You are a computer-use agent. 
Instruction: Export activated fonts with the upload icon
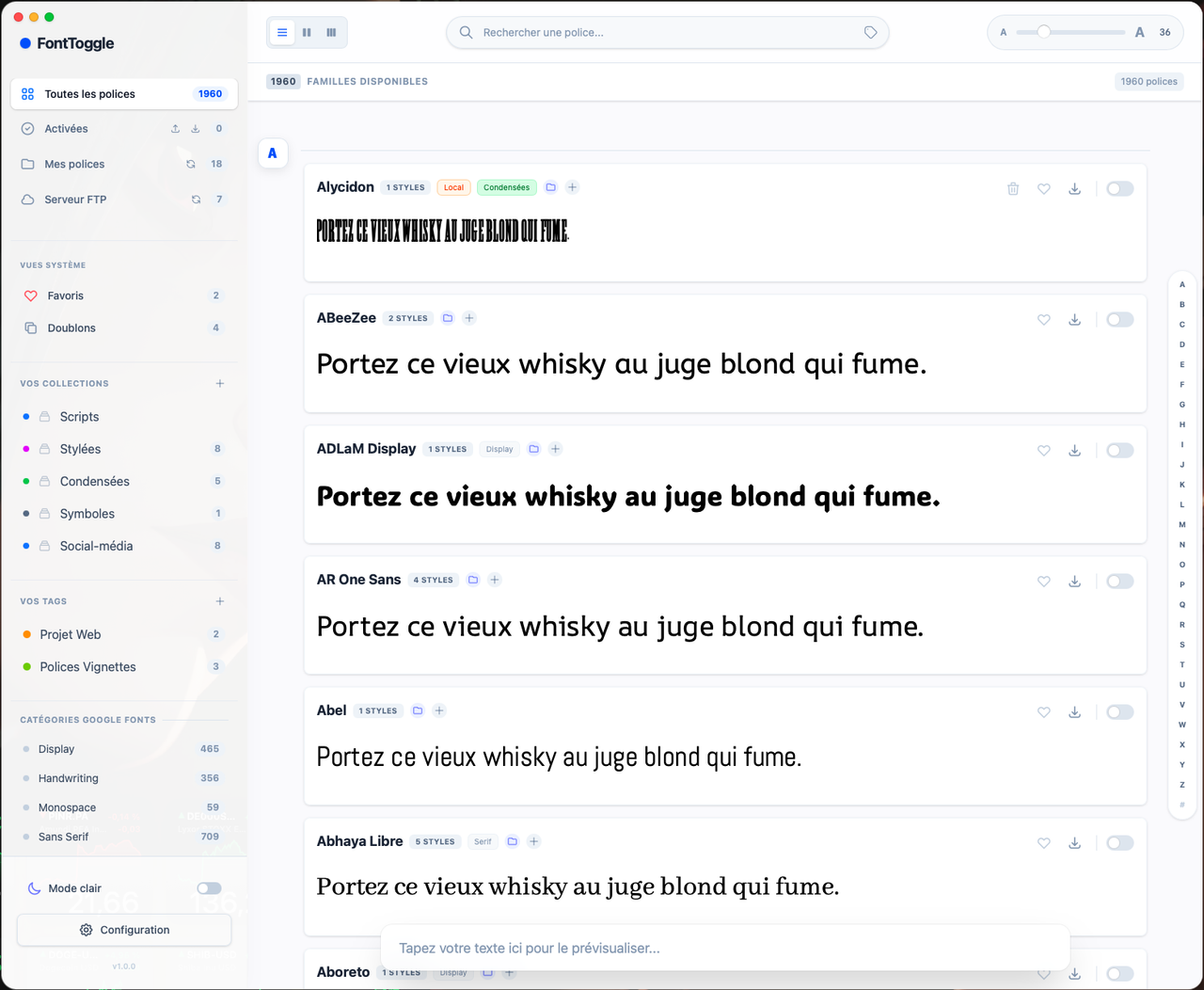[x=174, y=128]
